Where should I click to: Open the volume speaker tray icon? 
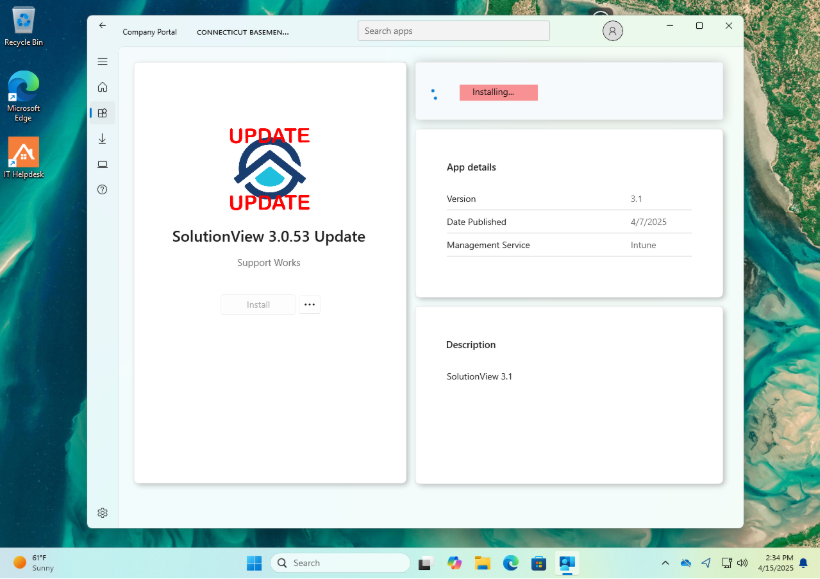coord(742,563)
